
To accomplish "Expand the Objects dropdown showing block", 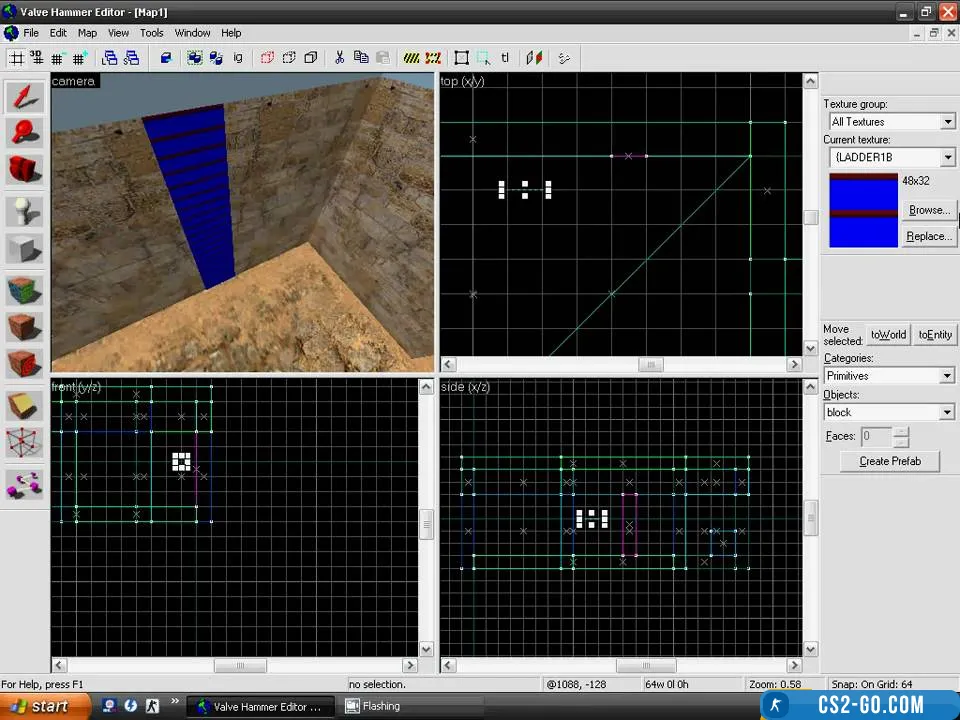I will [x=889, y=412].
